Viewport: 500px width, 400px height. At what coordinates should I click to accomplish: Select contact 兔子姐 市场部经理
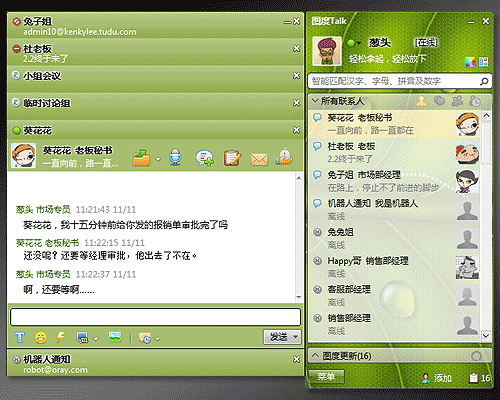pyautogui.click(x=395, y=181)
